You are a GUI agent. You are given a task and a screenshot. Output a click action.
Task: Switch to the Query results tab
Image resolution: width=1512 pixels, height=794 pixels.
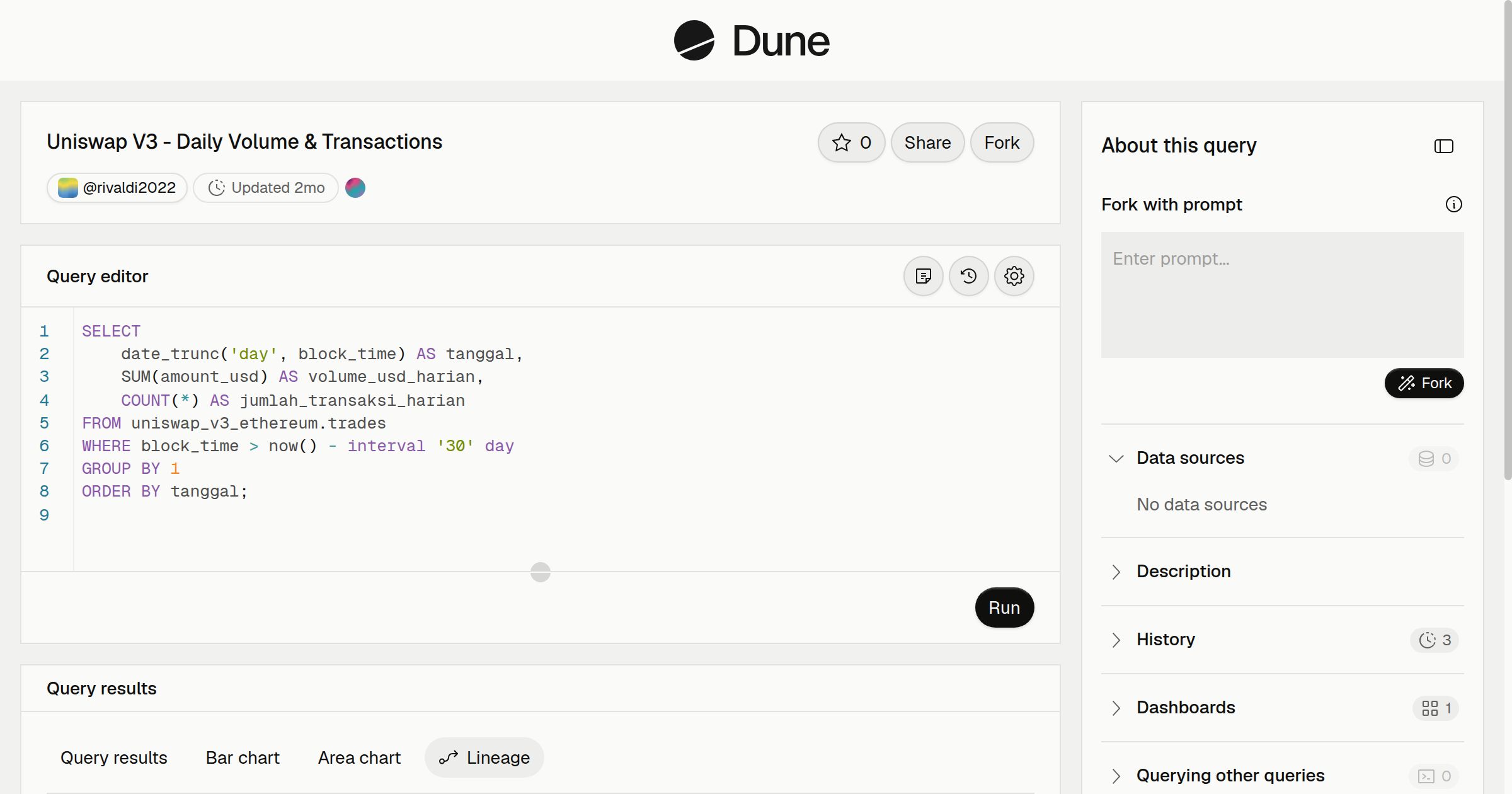[x=113, y=757]
